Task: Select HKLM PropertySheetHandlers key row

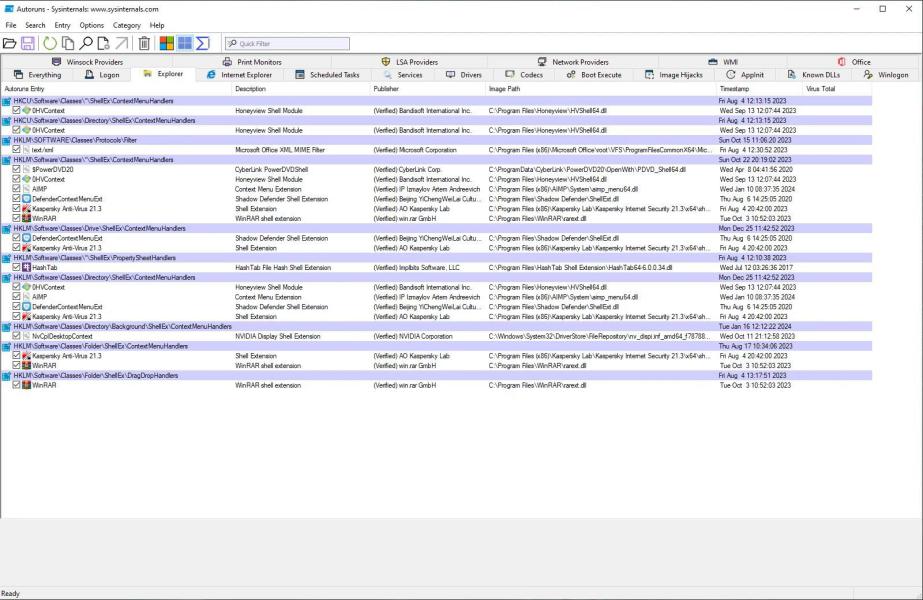Action: [x=436, y=258]
